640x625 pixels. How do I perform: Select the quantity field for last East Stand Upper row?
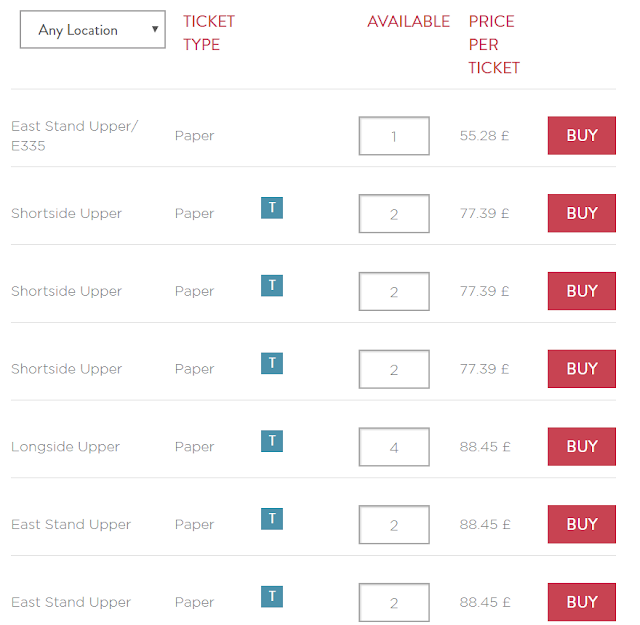point(394,603)
